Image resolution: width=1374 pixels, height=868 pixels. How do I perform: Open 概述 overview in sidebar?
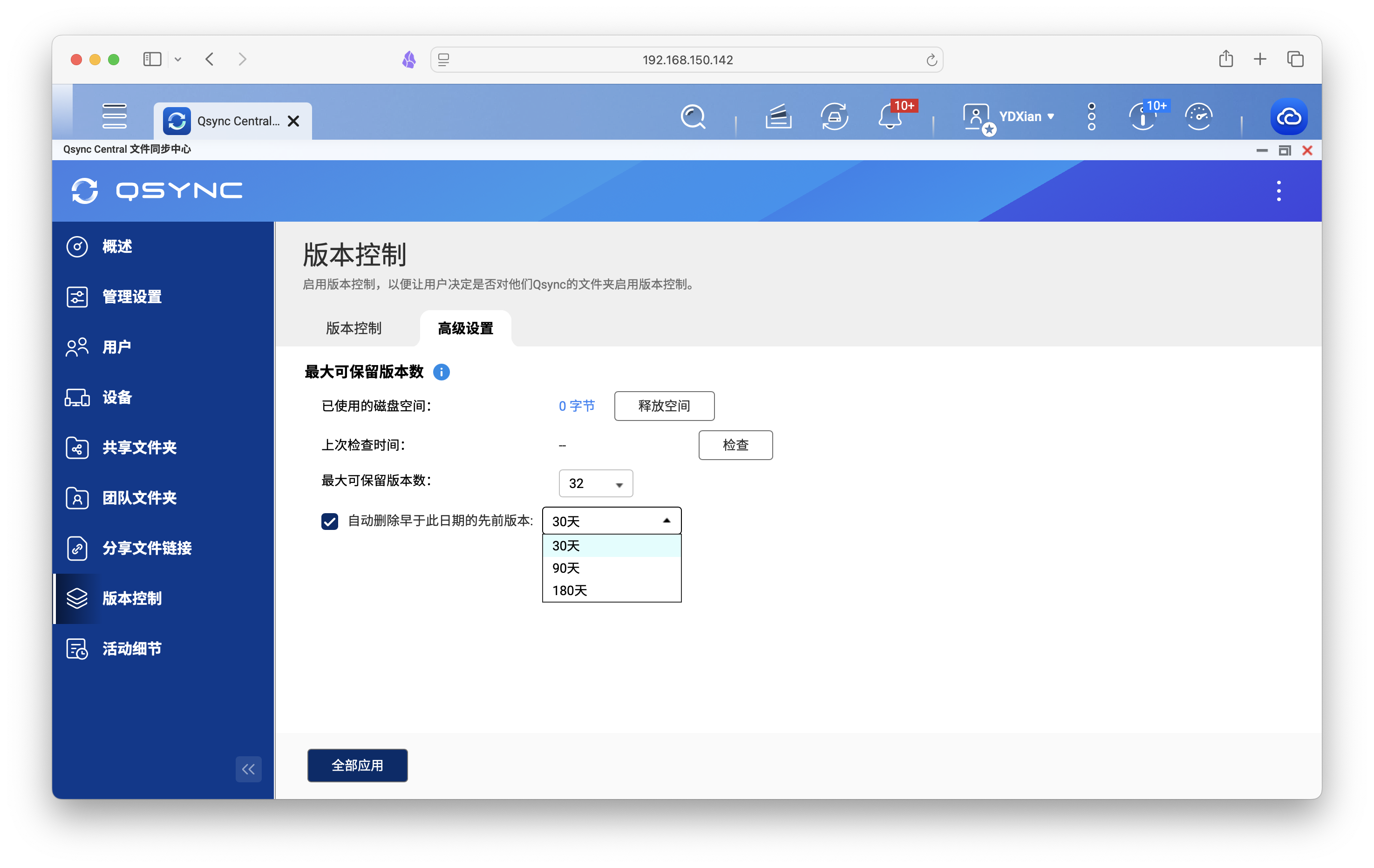[164, 246]
